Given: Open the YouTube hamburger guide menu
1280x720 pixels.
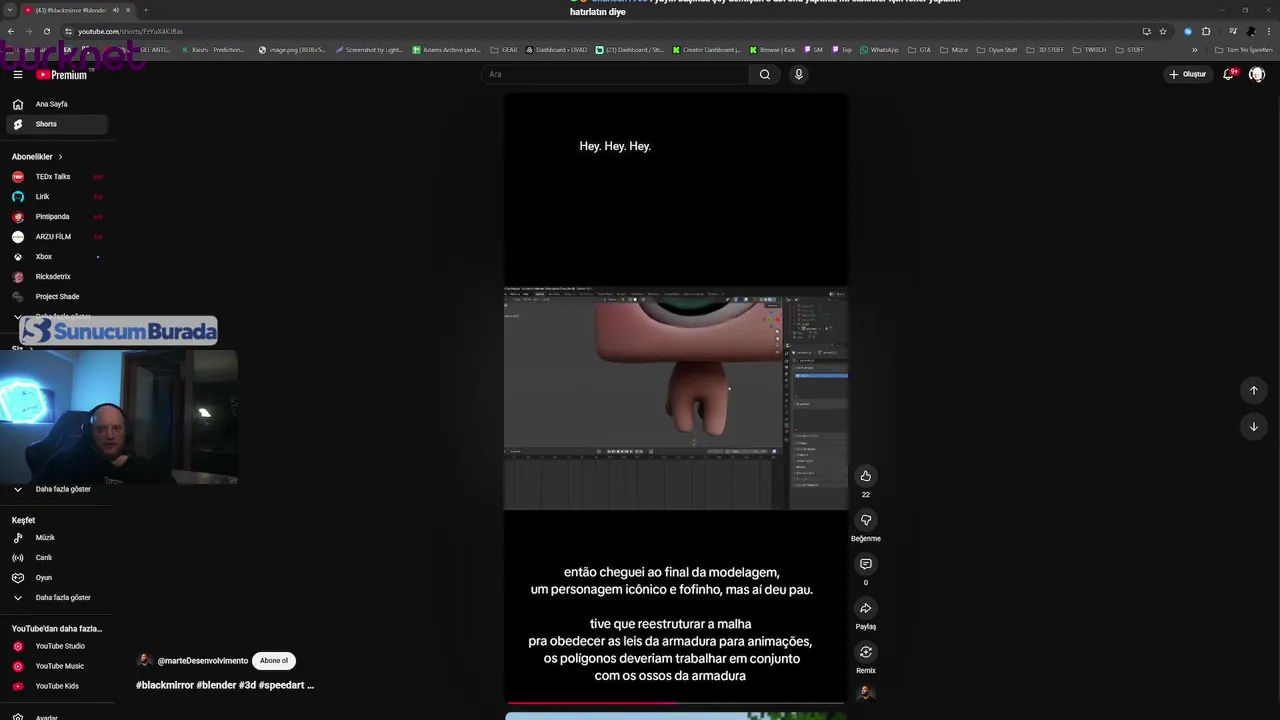Looking at the screenshot, I should 17,74.
